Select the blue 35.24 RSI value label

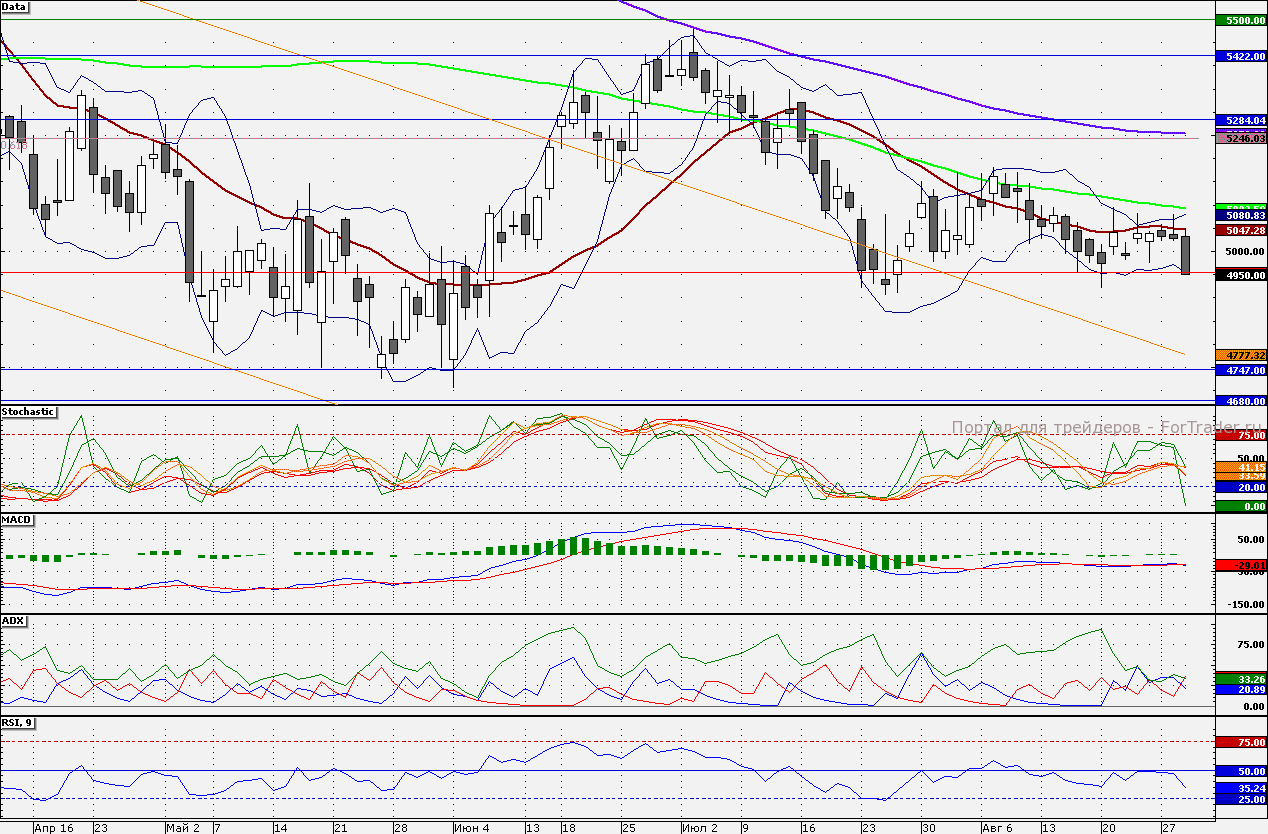tap(1240, 788)
